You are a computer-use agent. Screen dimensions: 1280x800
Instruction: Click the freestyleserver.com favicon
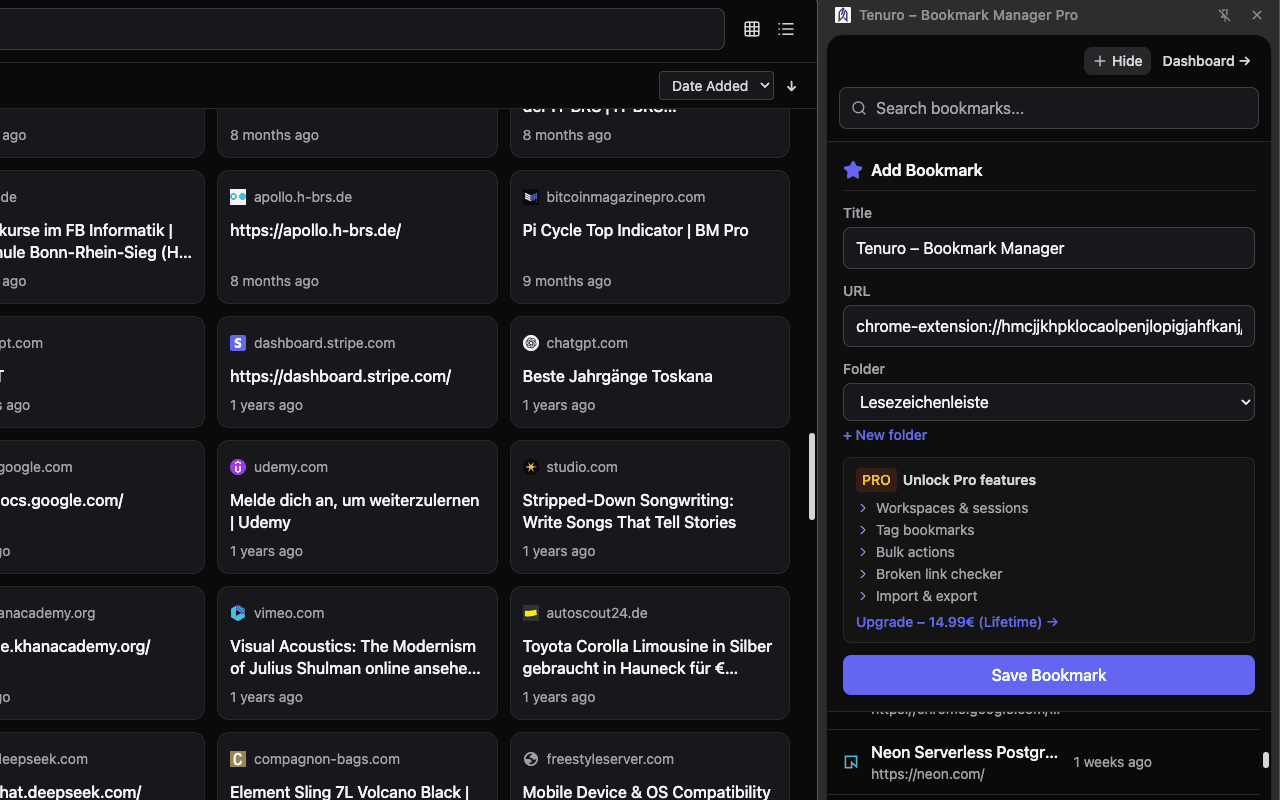(531, 759)
